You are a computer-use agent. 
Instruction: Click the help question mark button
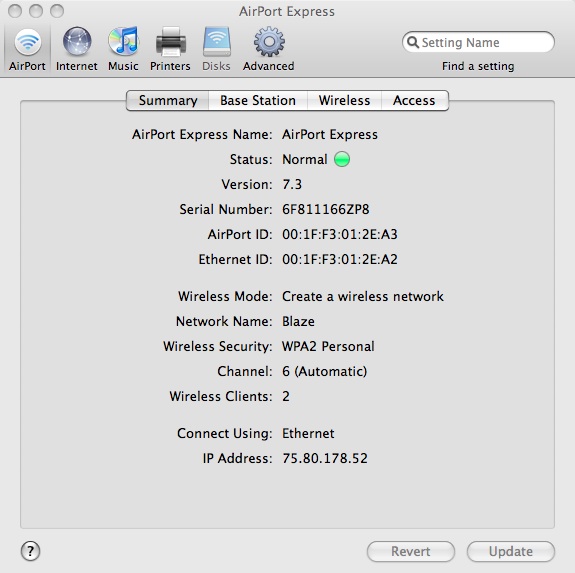pos(30,551)
